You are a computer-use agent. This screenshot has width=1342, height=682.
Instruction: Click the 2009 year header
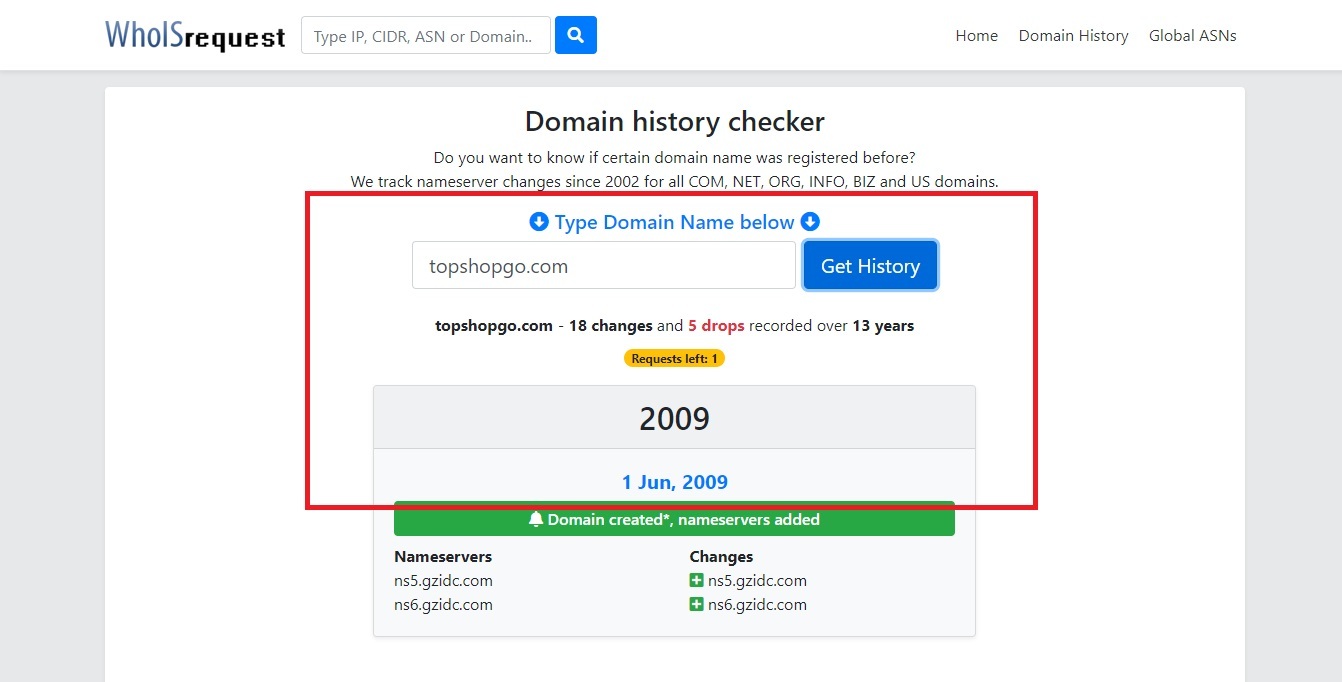point(674,418)
